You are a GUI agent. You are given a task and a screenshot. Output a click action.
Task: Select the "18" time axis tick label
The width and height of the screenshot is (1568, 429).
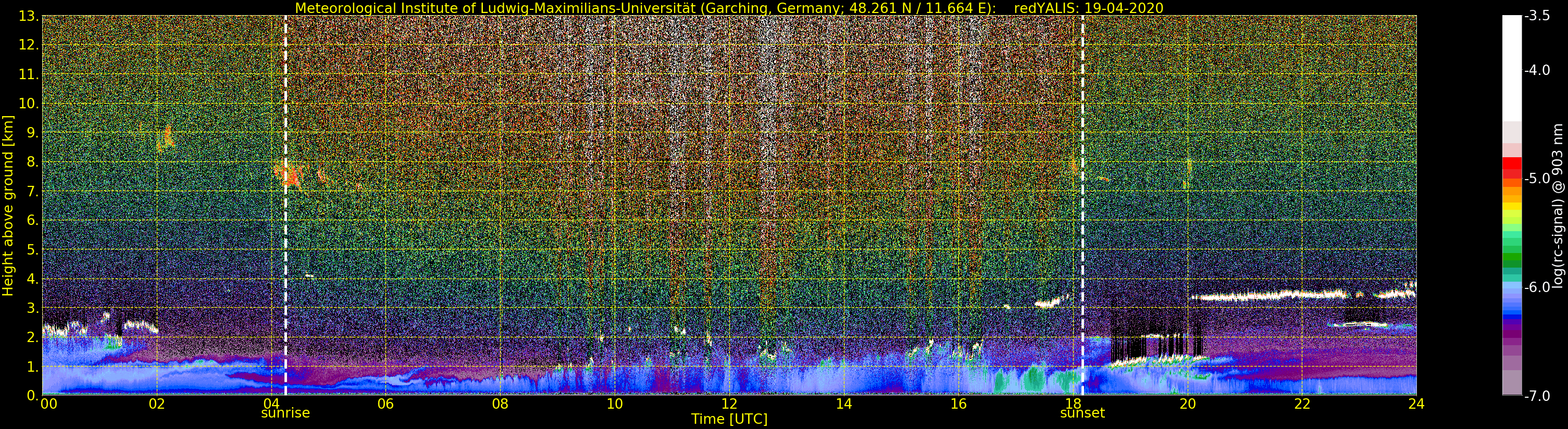pos(1073,403)
